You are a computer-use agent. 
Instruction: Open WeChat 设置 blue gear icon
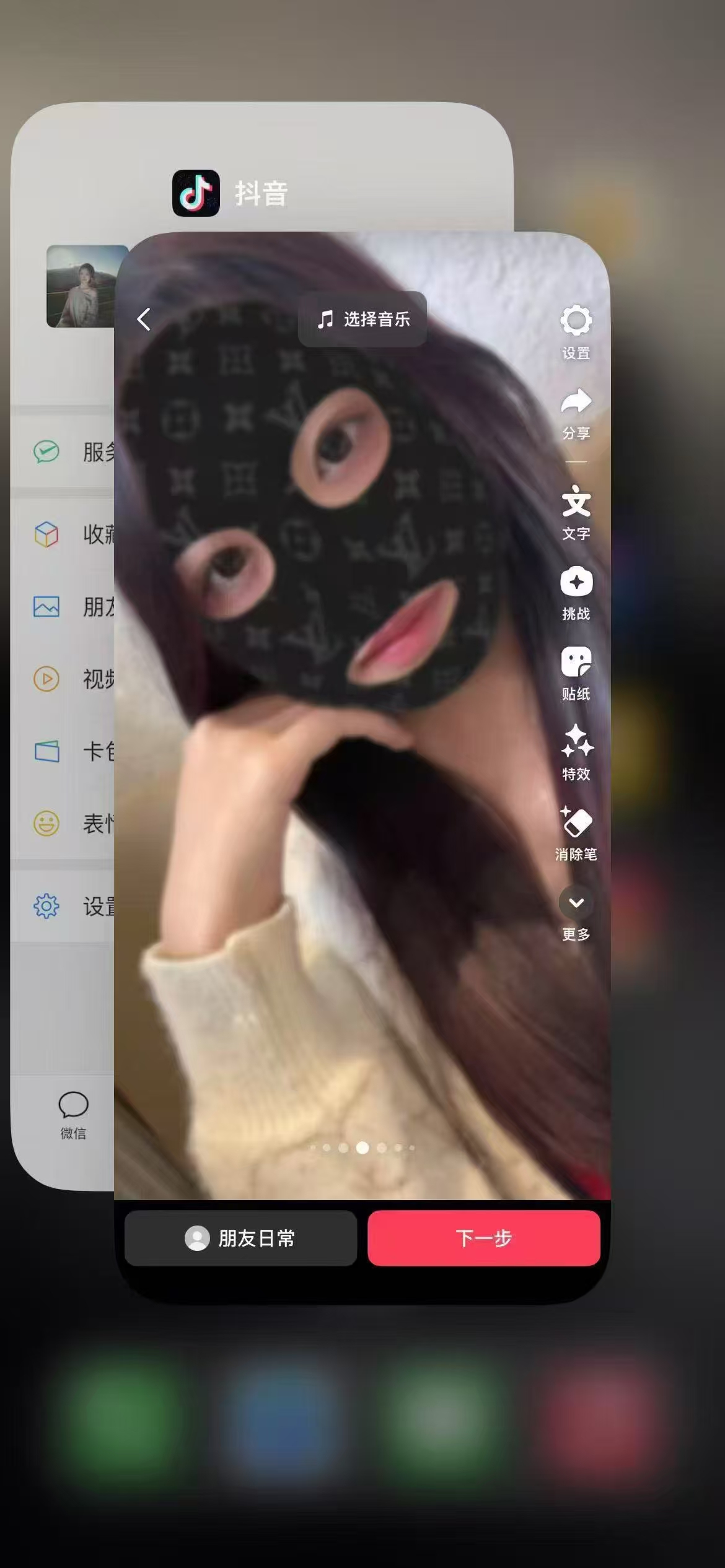(x=46, y=907)
